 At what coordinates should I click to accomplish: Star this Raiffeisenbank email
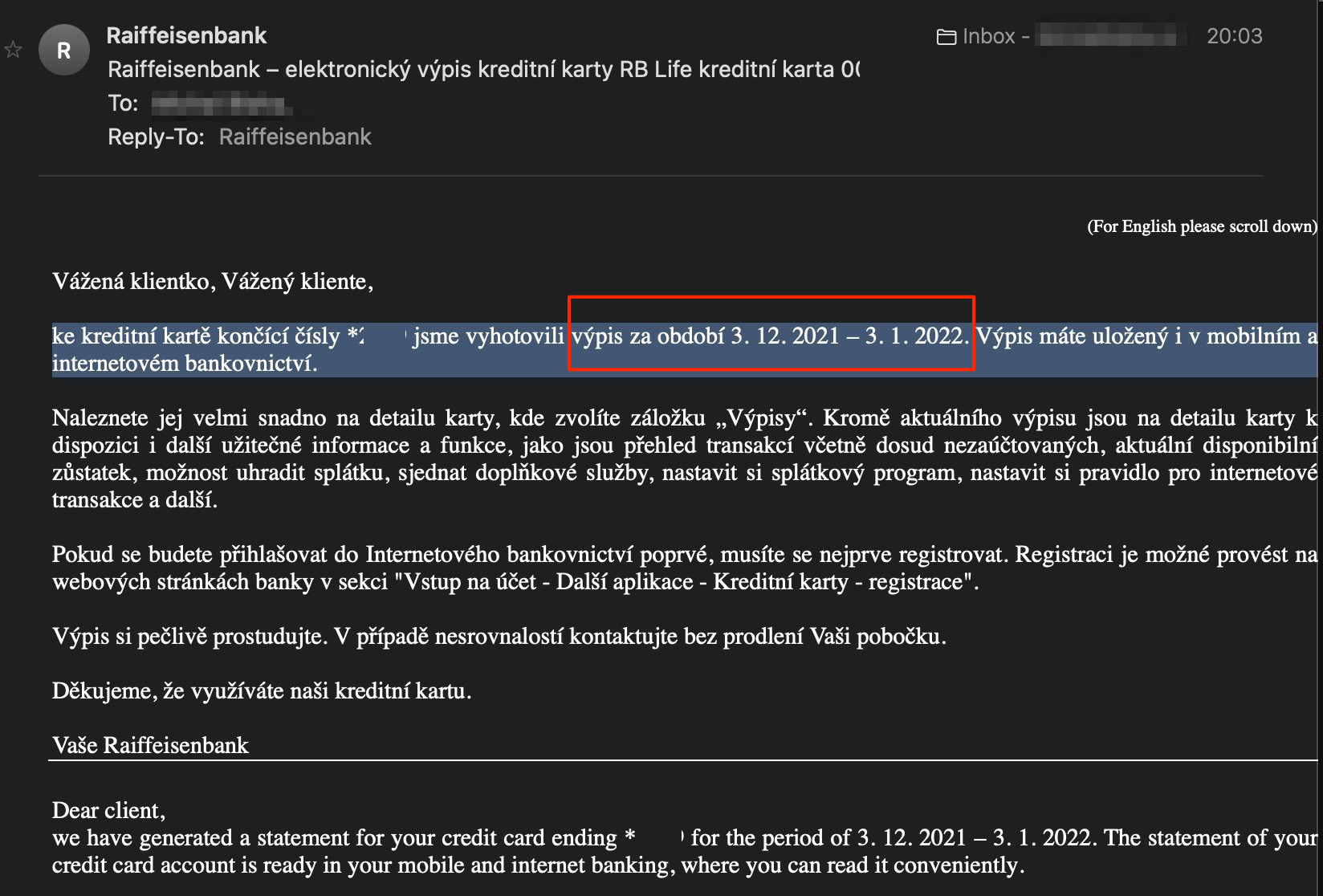click(x=13, y=50)
